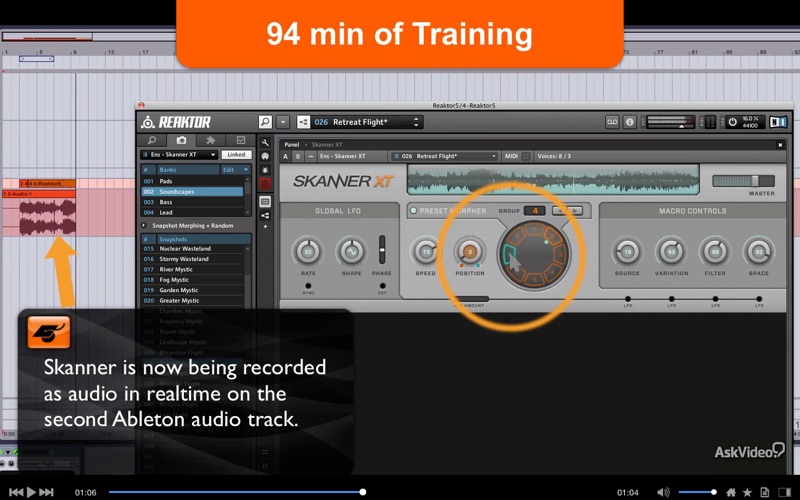
Task: Select the 003 Bass bank
Action: tap(192, 202)
